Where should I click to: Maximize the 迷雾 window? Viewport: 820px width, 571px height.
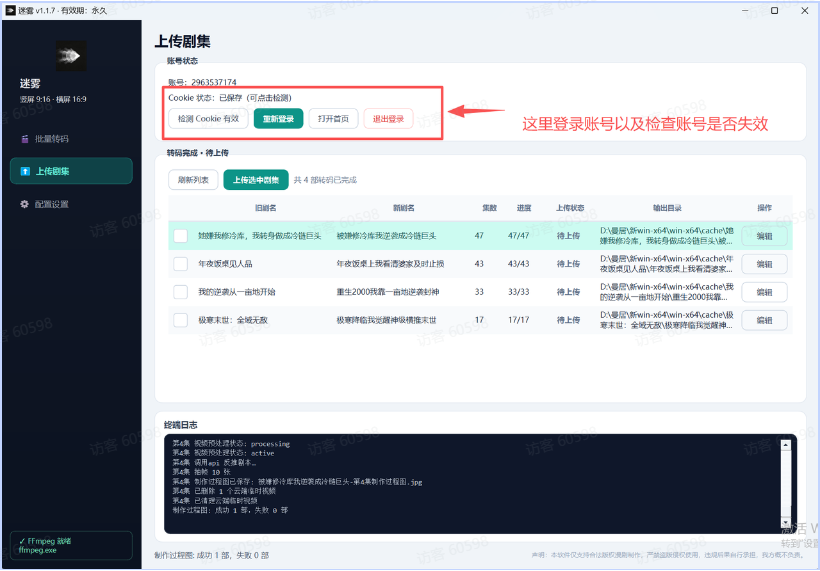775,10
